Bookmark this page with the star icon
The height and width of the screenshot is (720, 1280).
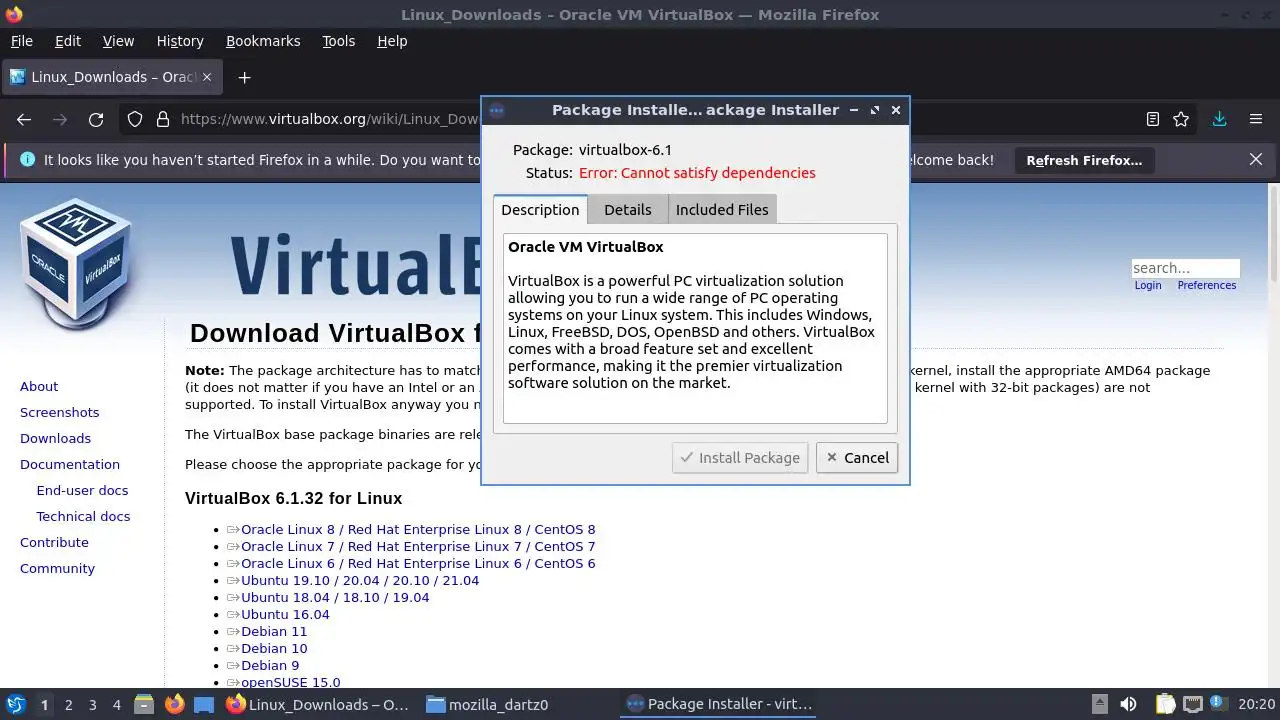(x=1181, y=119)
